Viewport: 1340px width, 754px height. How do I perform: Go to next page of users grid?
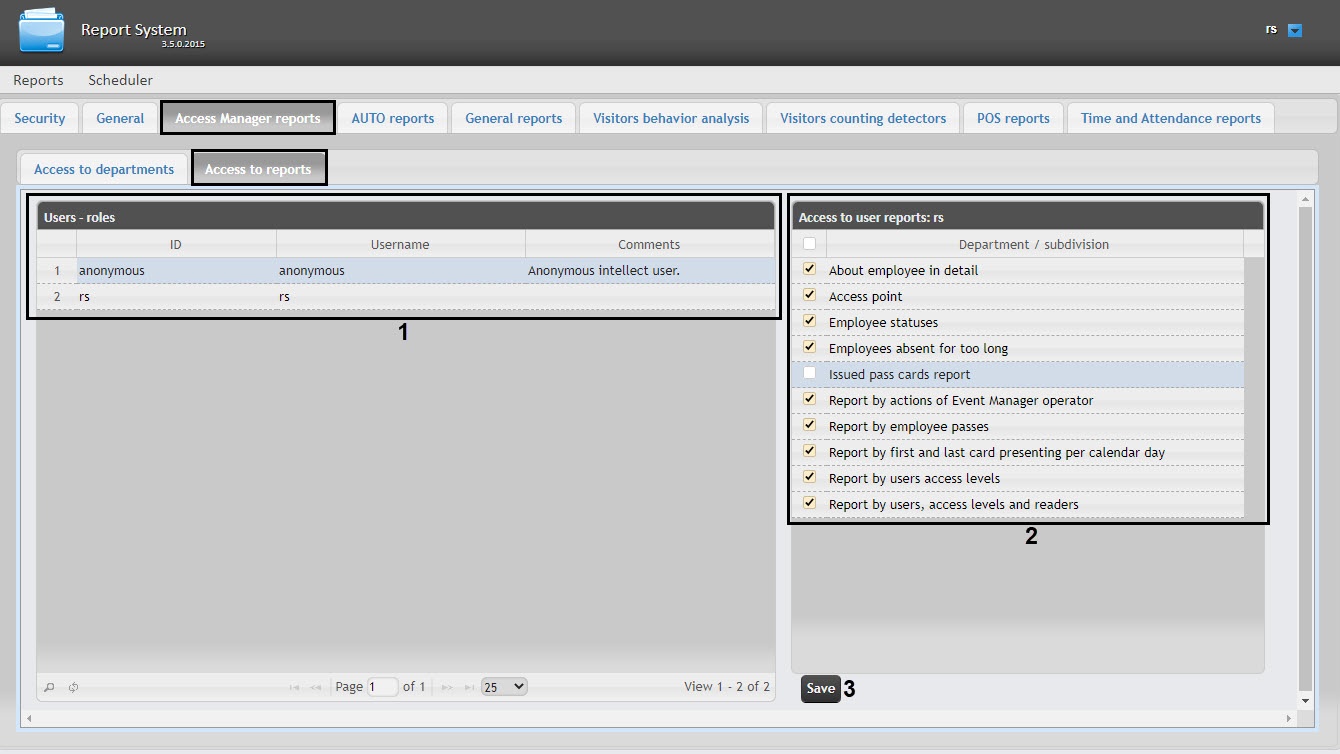point(447,687)
